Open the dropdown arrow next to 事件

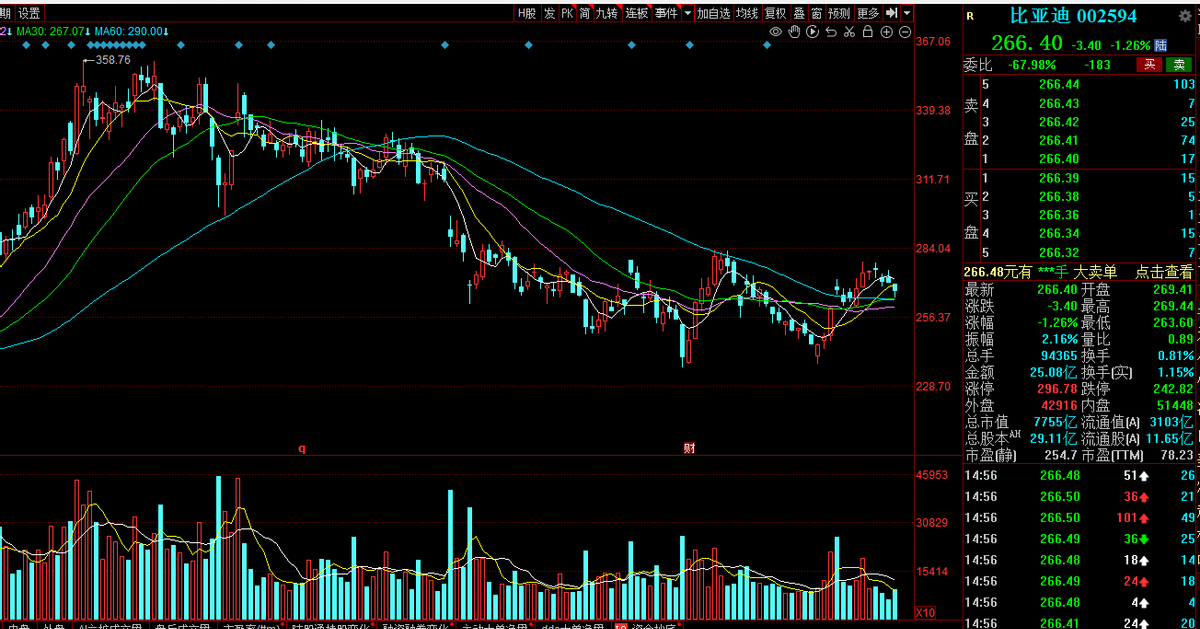pos(687,13)
